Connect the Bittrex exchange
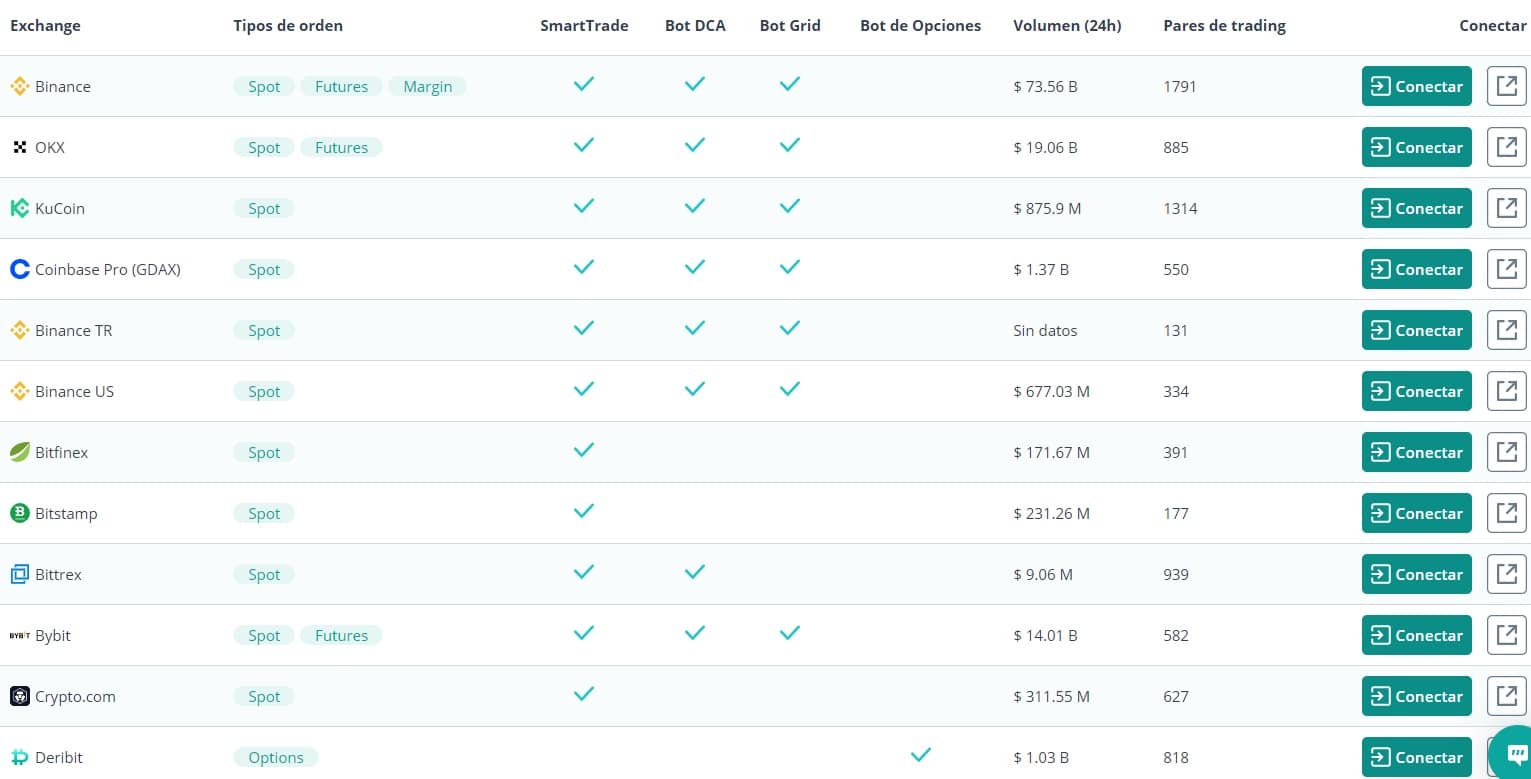This screenshot has height=779, width=1531. click(x=1417, y=574)
